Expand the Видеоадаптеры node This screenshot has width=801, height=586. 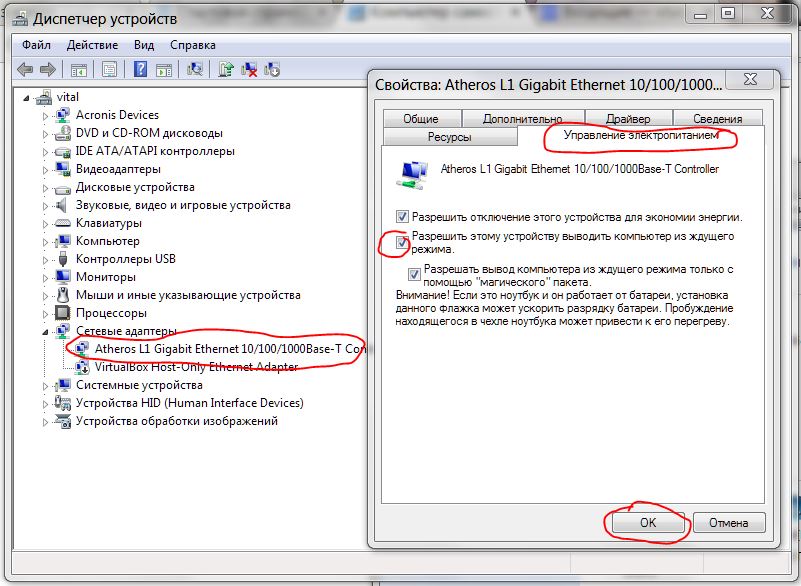(45, 170)
